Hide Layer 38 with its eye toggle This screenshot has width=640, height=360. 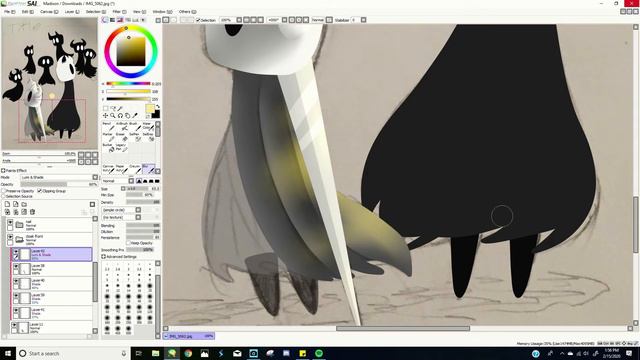pos(16,267)
